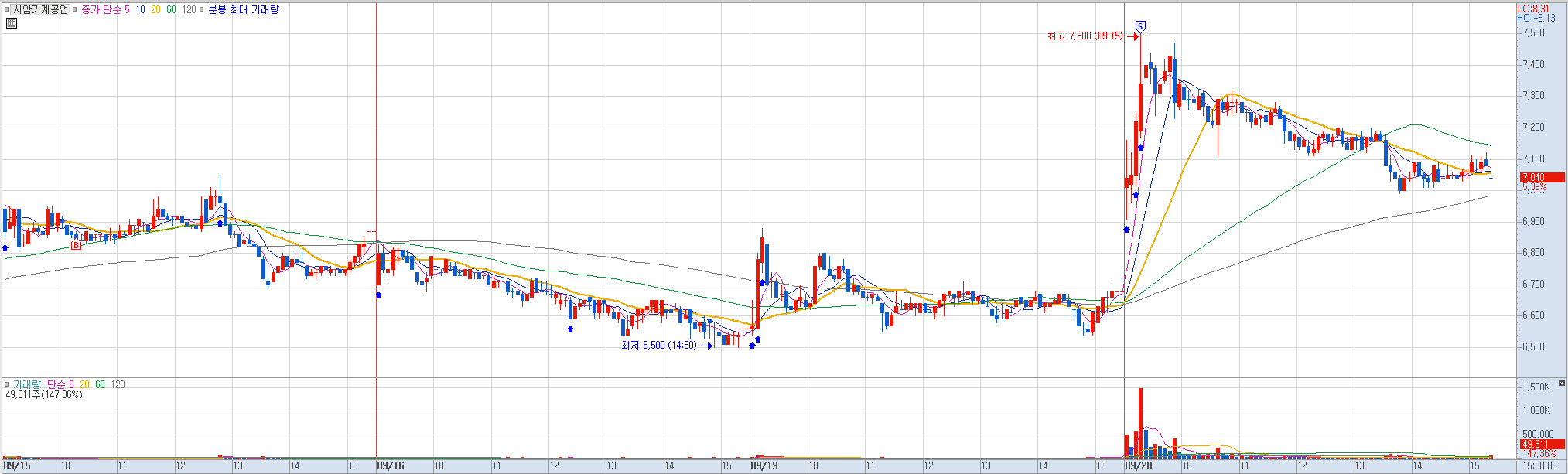Click the green 60-period price MA legend
Image resolution: width=1568 pixels, height=474 pixels.
171,10
